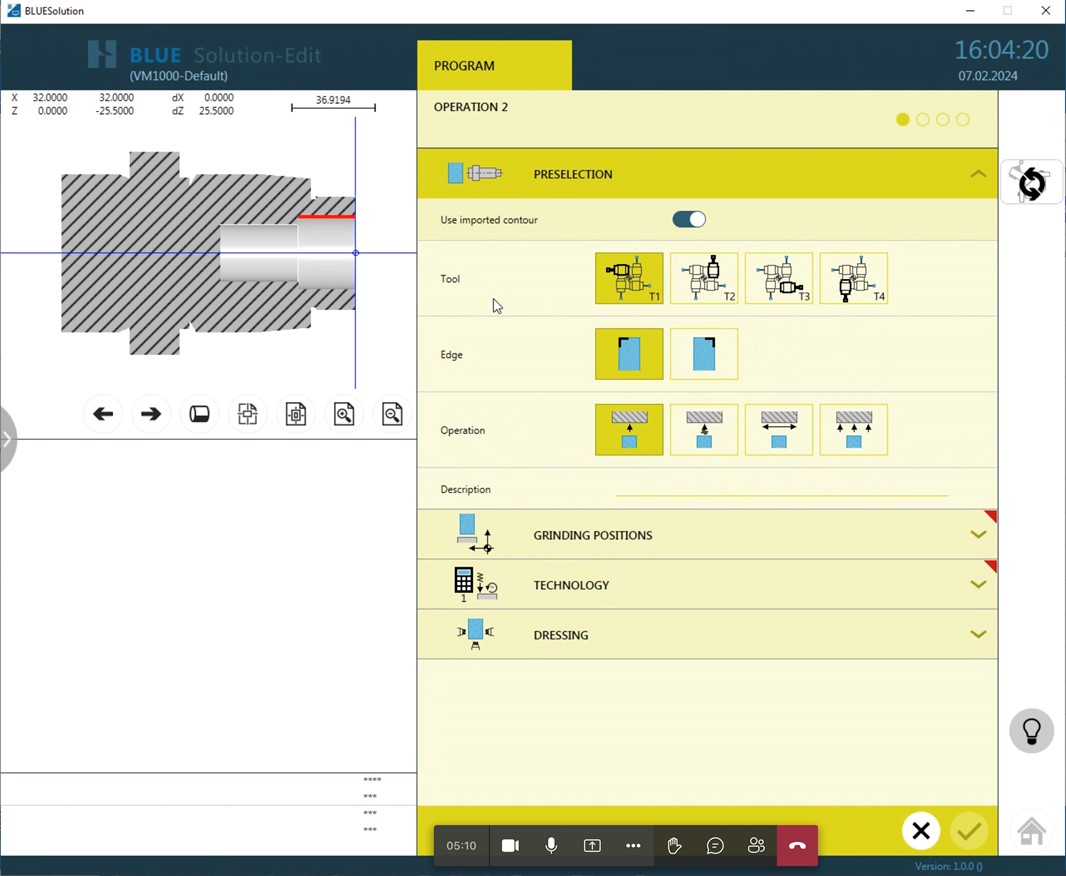1066x876 pixels.
Task: Click the Description input field
Action: [781, 488]
